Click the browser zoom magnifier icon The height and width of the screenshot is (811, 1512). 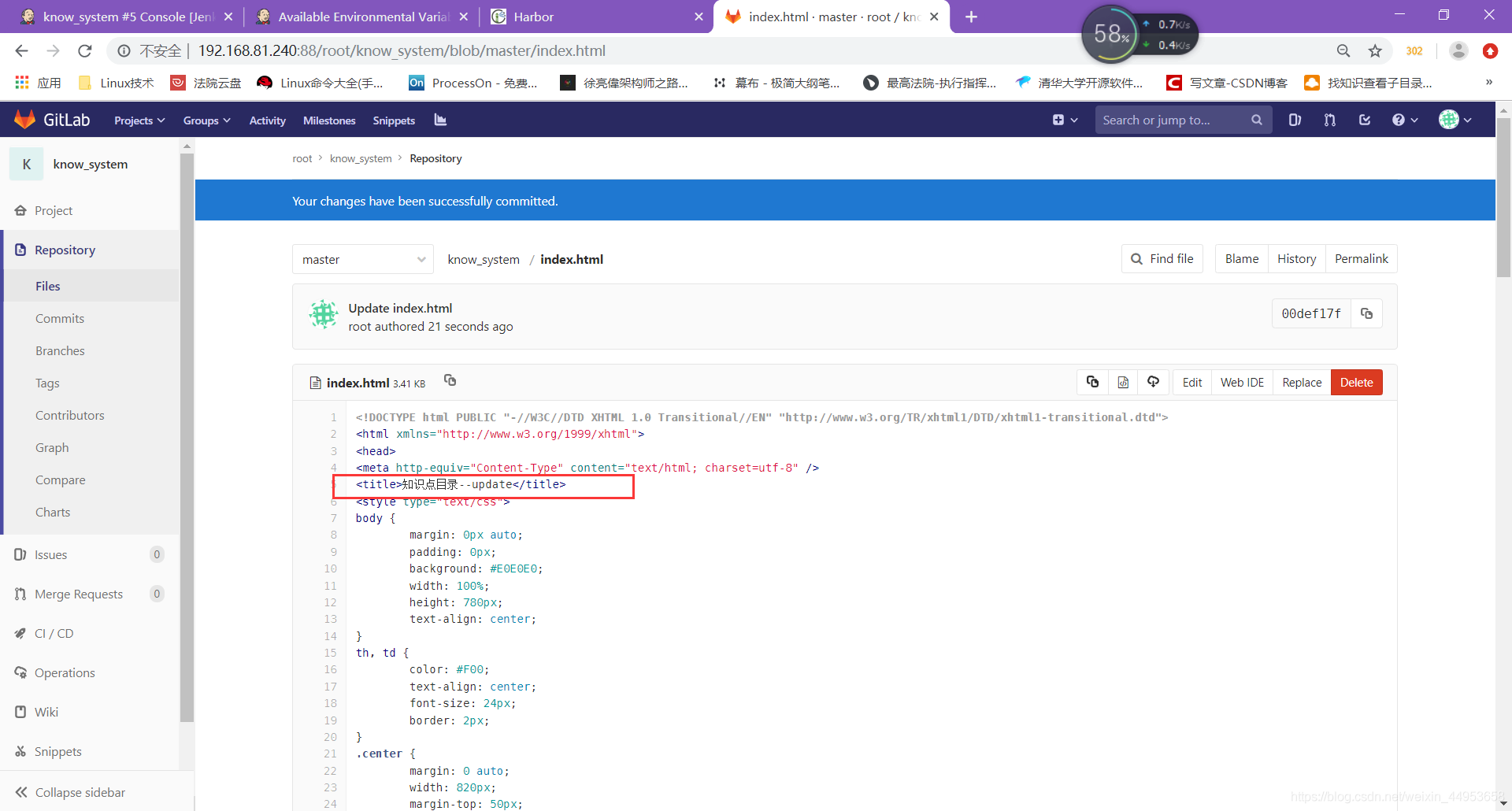[1343, 50]
